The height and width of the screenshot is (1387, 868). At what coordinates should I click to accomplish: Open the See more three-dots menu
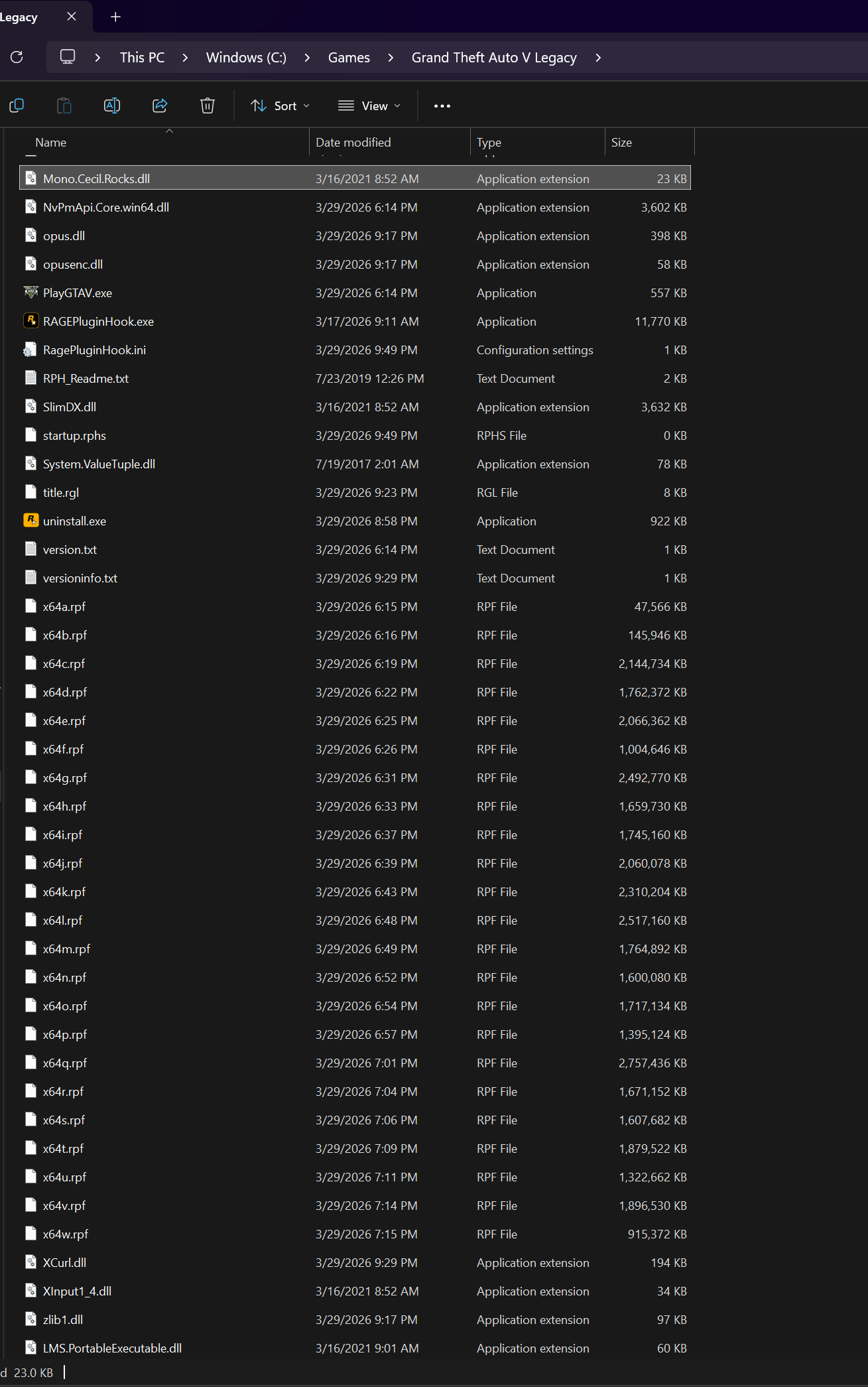pyautogui.click(x=442, y=106)
